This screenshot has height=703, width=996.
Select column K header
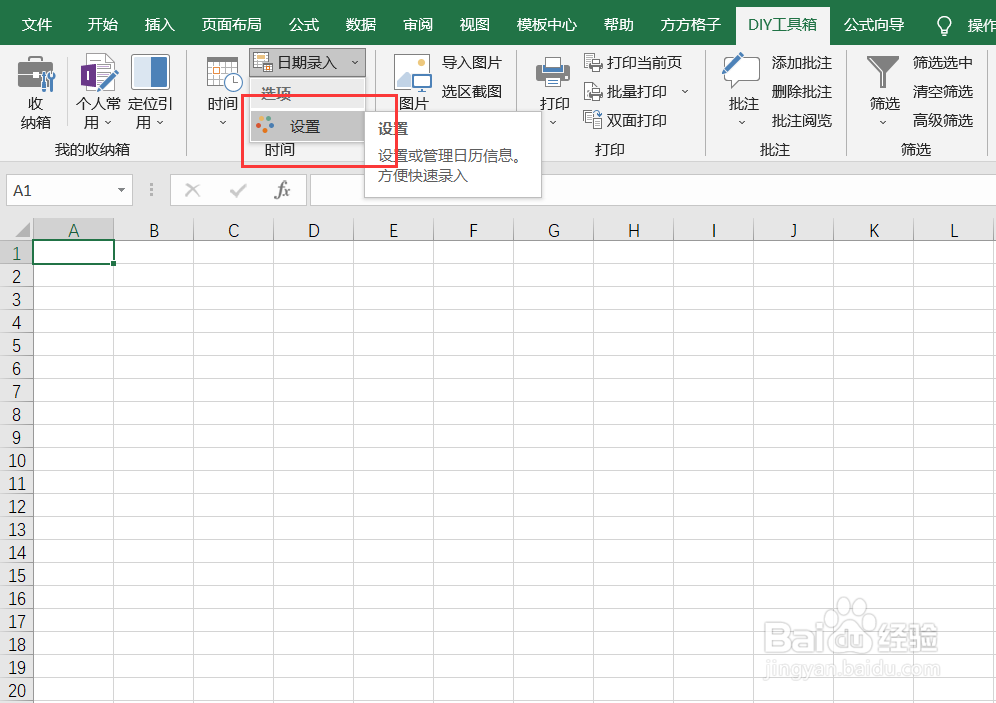tap(873, 231)
